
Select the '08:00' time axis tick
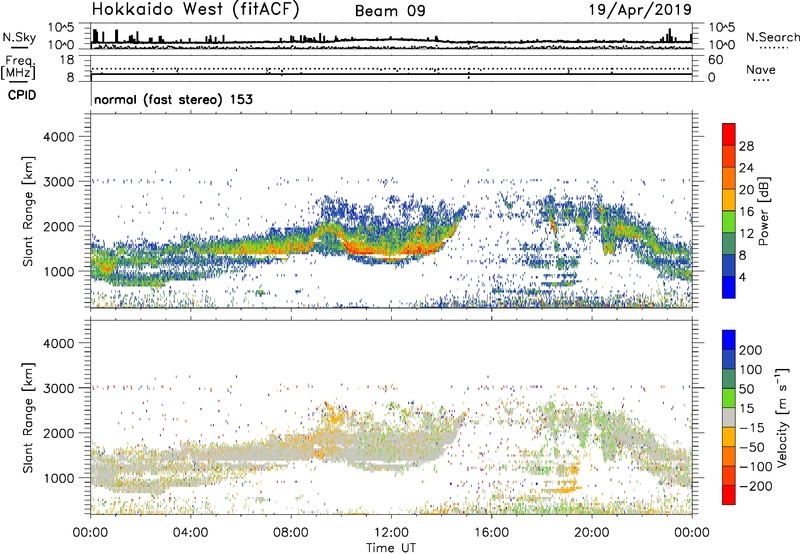tap(291, 533)
